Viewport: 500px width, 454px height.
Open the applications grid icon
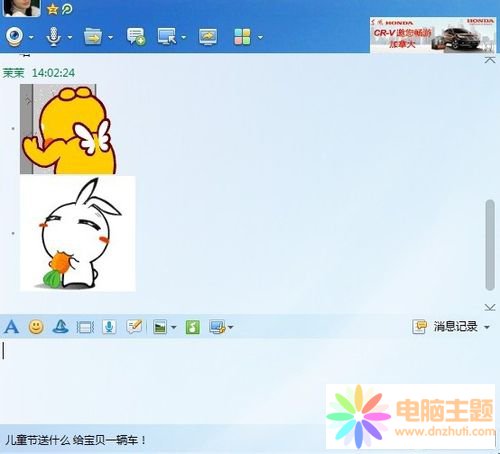click(243, 37)
